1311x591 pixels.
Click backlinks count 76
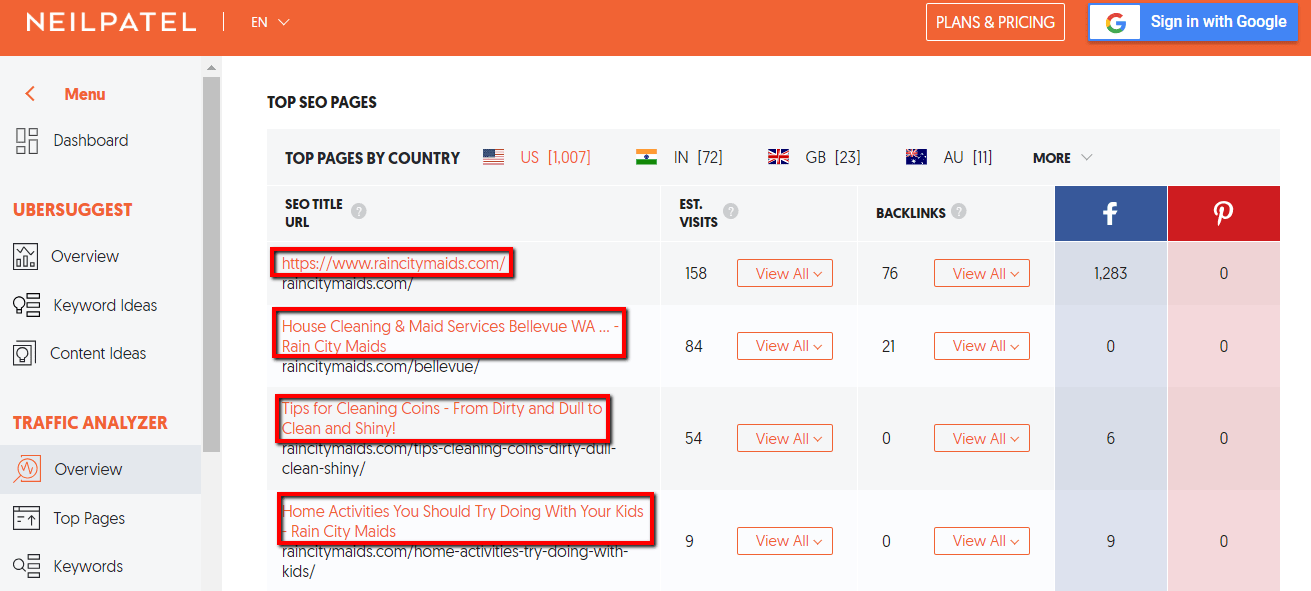click(x=890, y=273)
